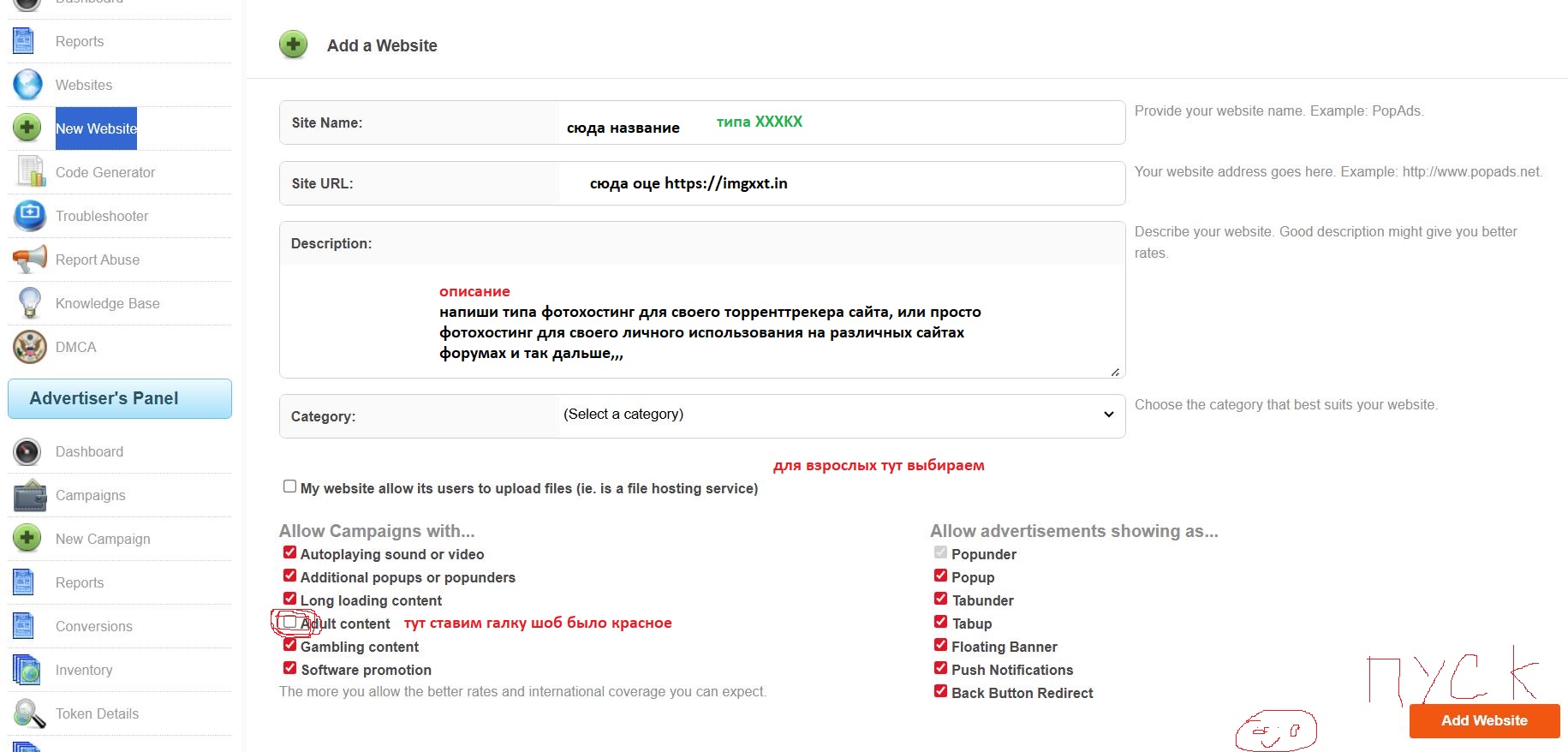Viewport: 1568px width, 752px height.
Task: Click the Knowledge Base lightbulb icon
Action: click(x=29, y=303)
